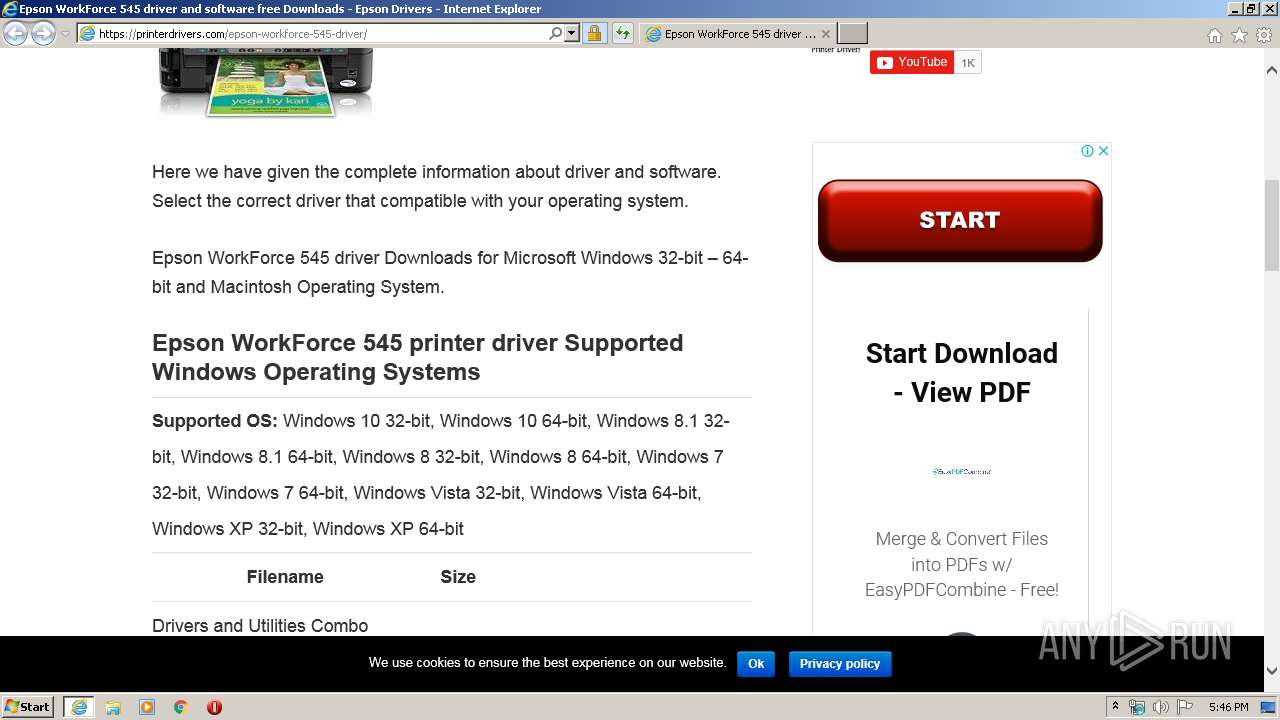This screenshot has width=1280, height=720.
Task: Click the red START ad button
Action: tap(960, 220)
